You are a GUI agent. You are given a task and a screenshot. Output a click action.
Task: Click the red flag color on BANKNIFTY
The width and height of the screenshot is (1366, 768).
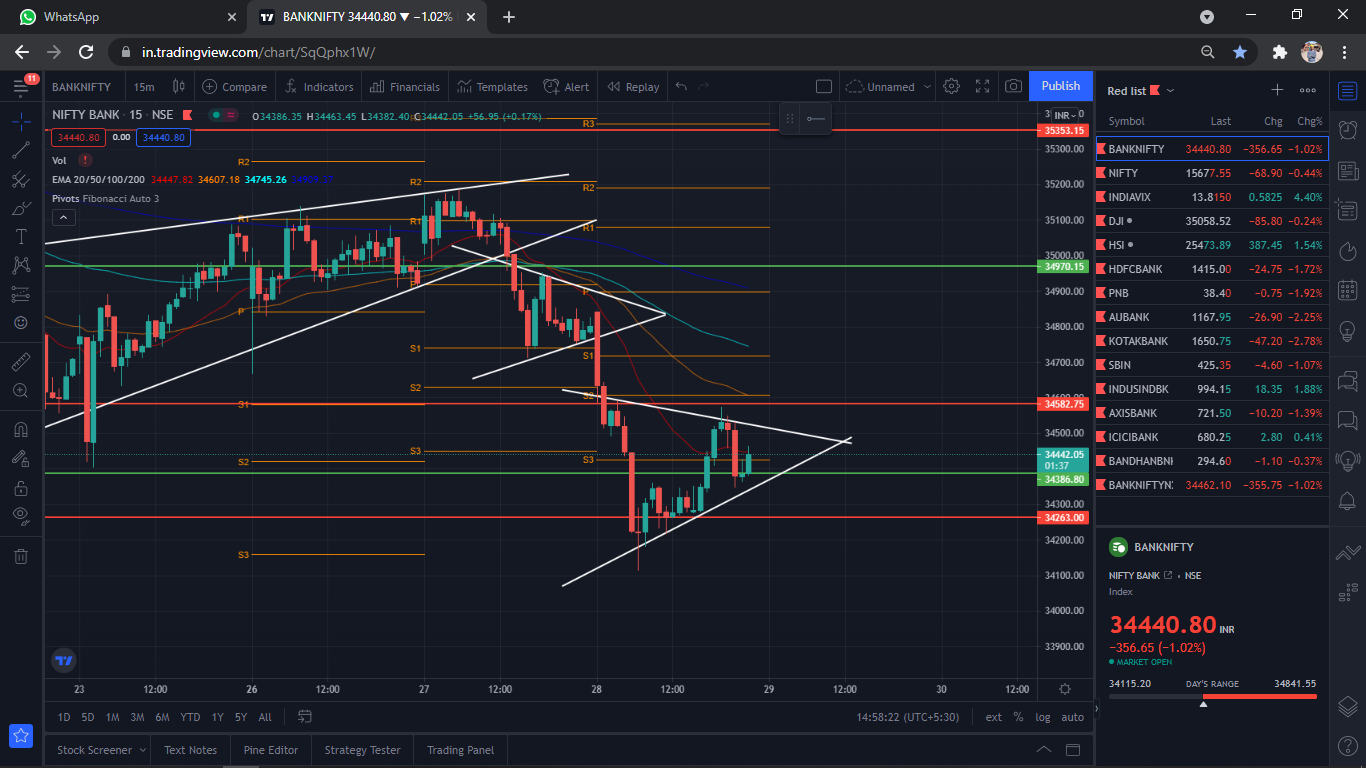(1102, 149)
